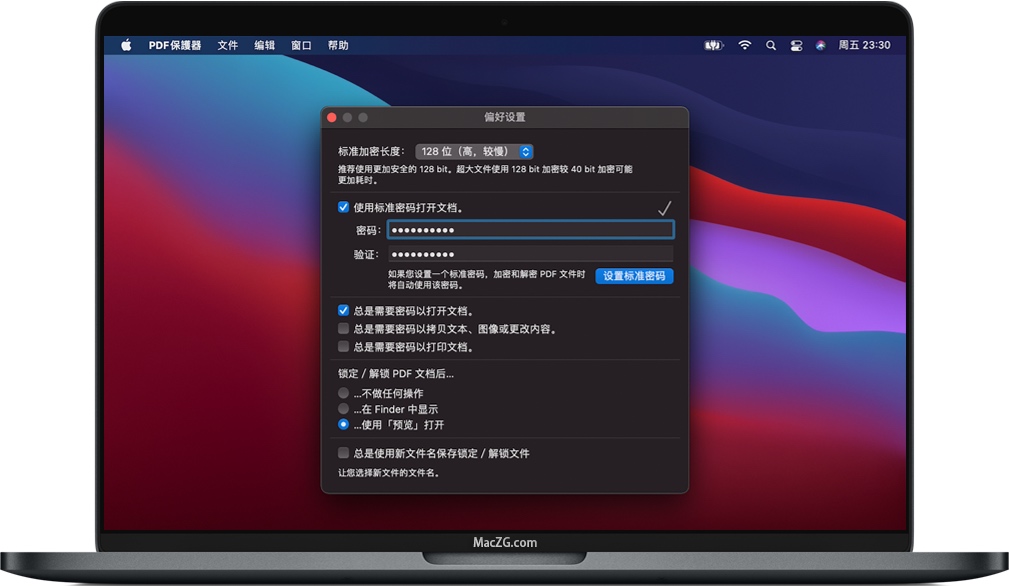
Task: Open Control Center from the menu bar
Action: [x=796, y=44]
